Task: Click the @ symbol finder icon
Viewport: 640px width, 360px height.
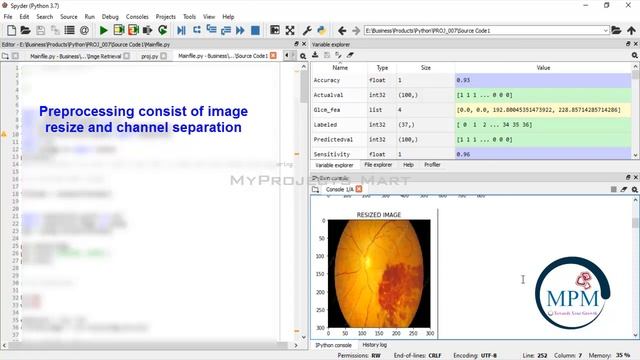Action: [x=84, y=30]
